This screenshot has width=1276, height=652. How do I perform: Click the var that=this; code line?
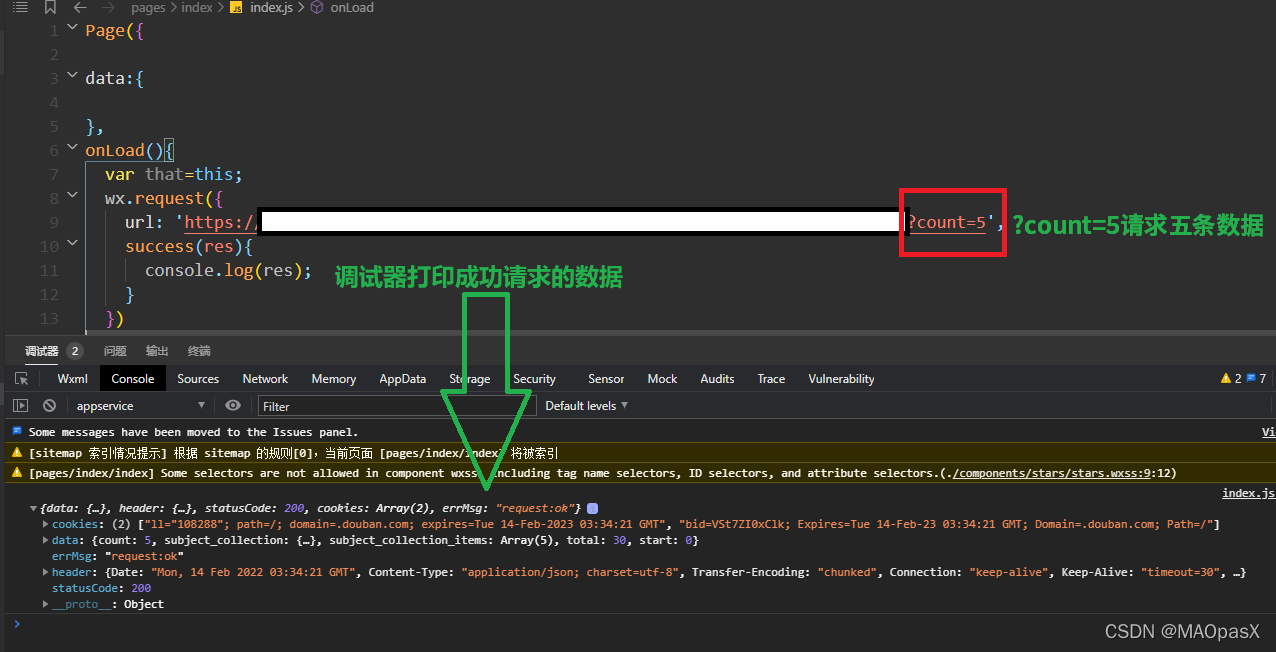coord(174,174)
